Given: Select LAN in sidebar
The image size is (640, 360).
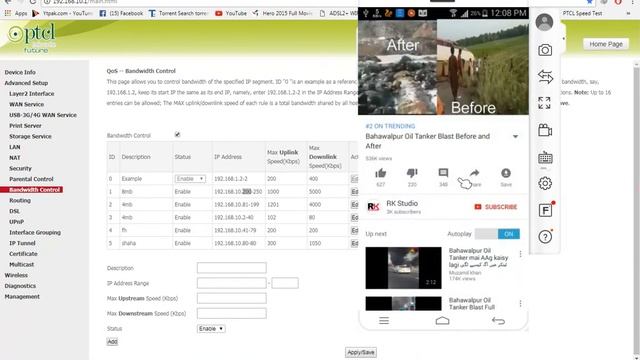Looking at the screenshot, I should 15,147.
